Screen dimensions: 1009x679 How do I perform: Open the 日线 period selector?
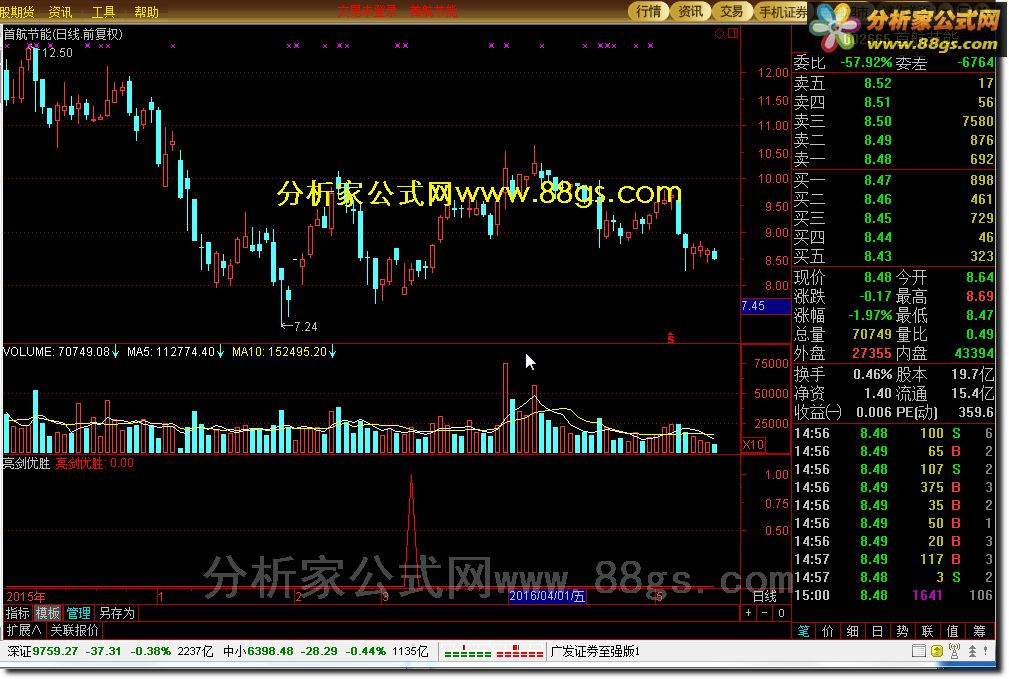[764, 596]
